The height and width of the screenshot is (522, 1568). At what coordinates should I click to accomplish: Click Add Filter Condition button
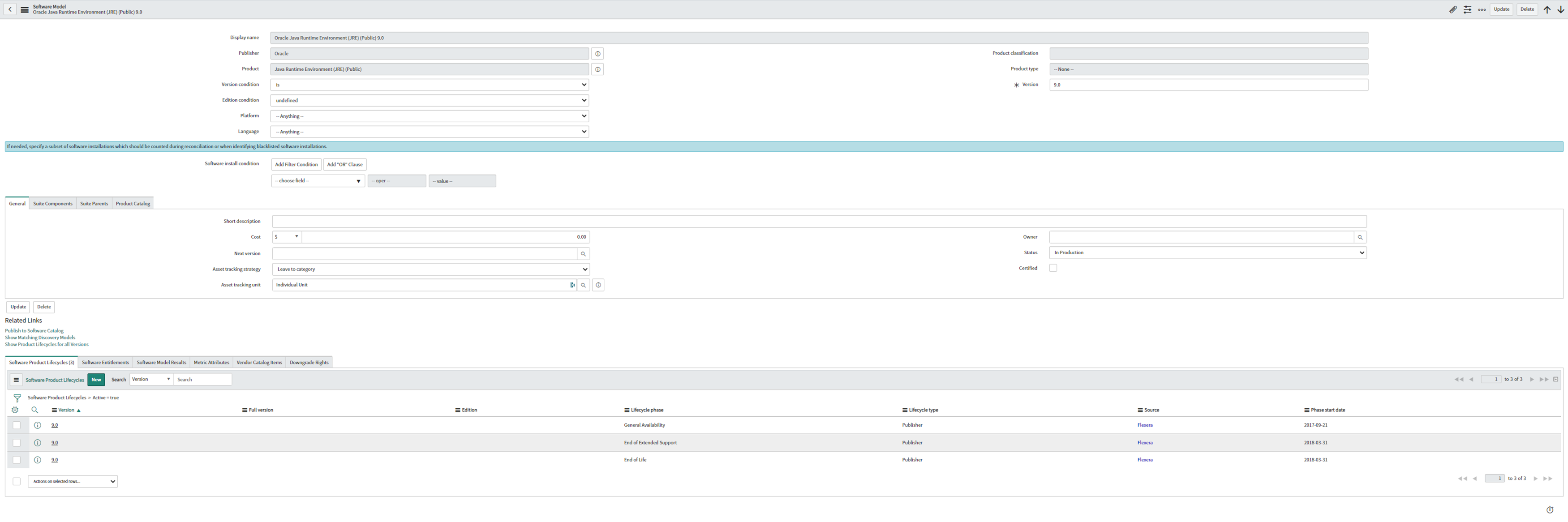[296, 164]
